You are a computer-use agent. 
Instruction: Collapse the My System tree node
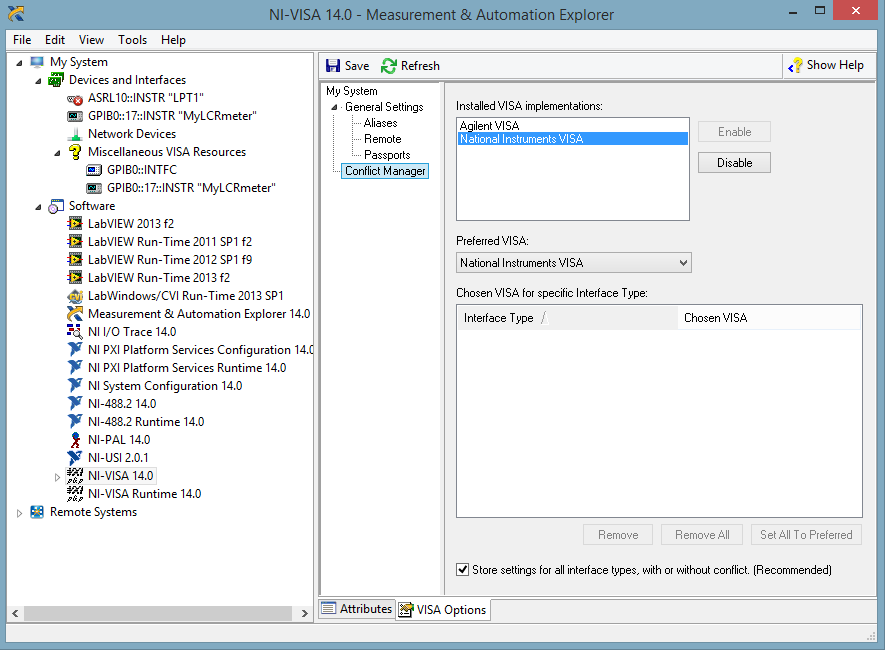[19, 63]
